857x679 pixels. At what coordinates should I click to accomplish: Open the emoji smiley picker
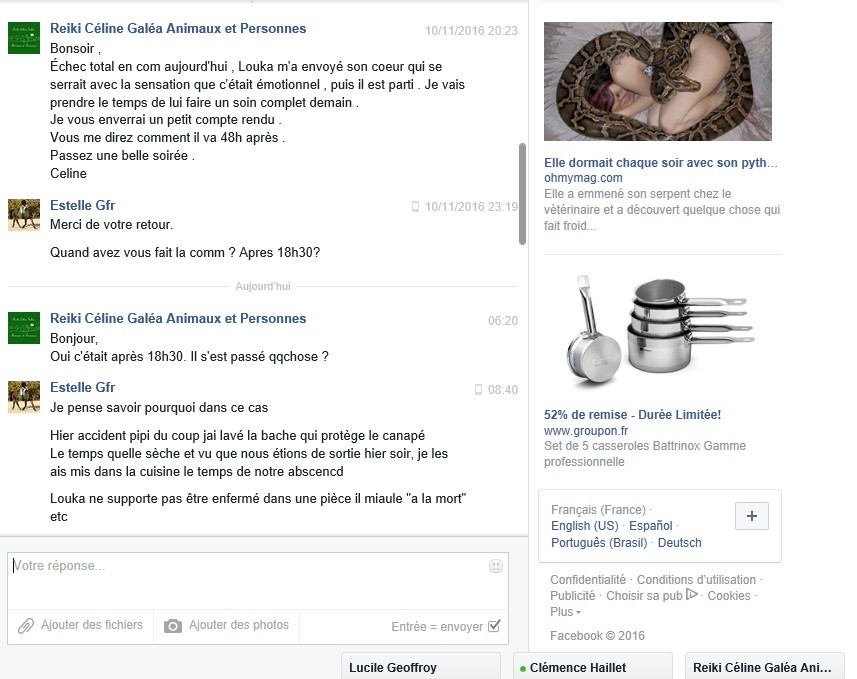click(496, 566)
